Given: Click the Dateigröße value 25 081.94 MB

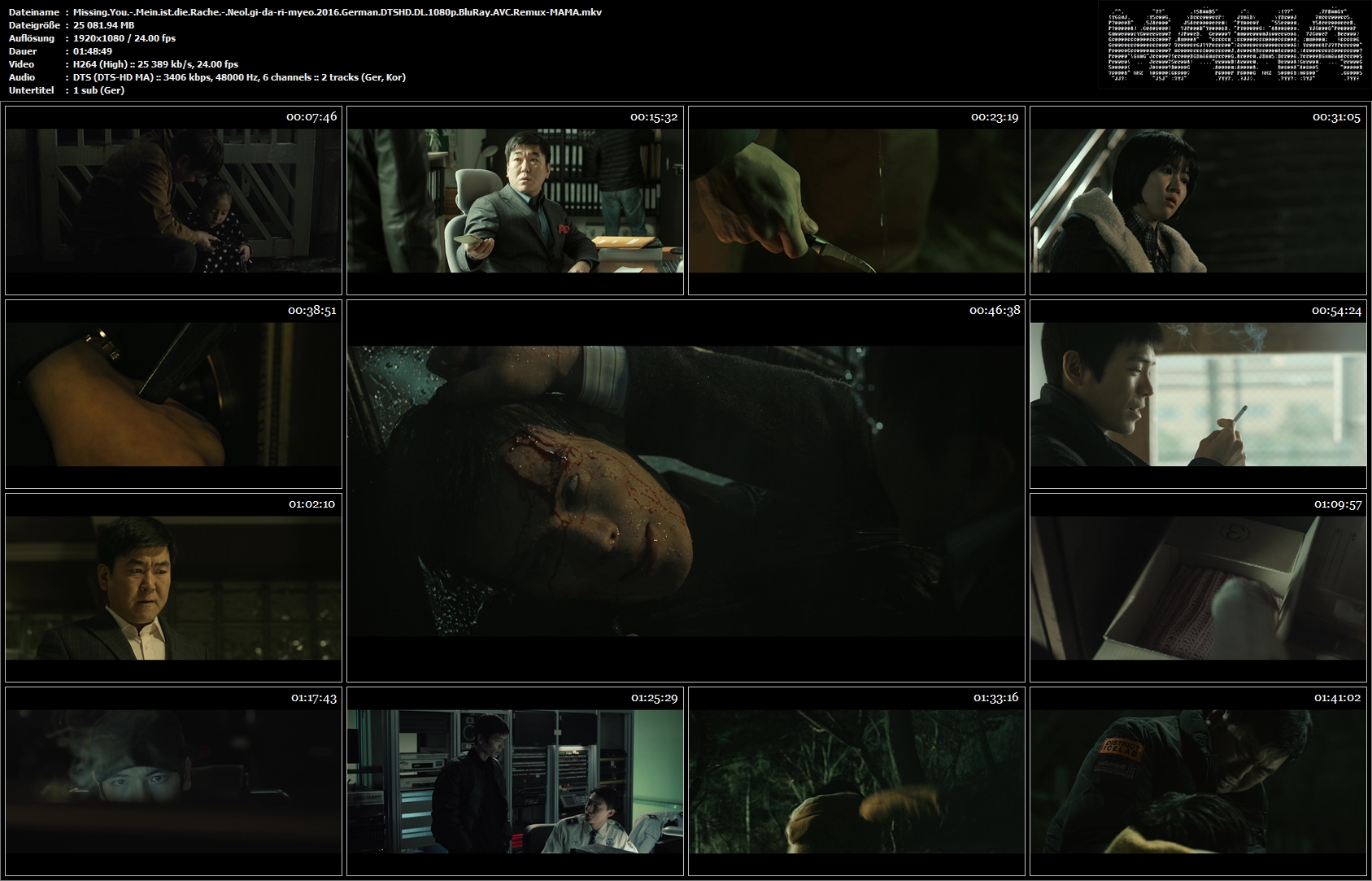Looking at the screenshot, I should pyautogui.click(x=104, y=25).
